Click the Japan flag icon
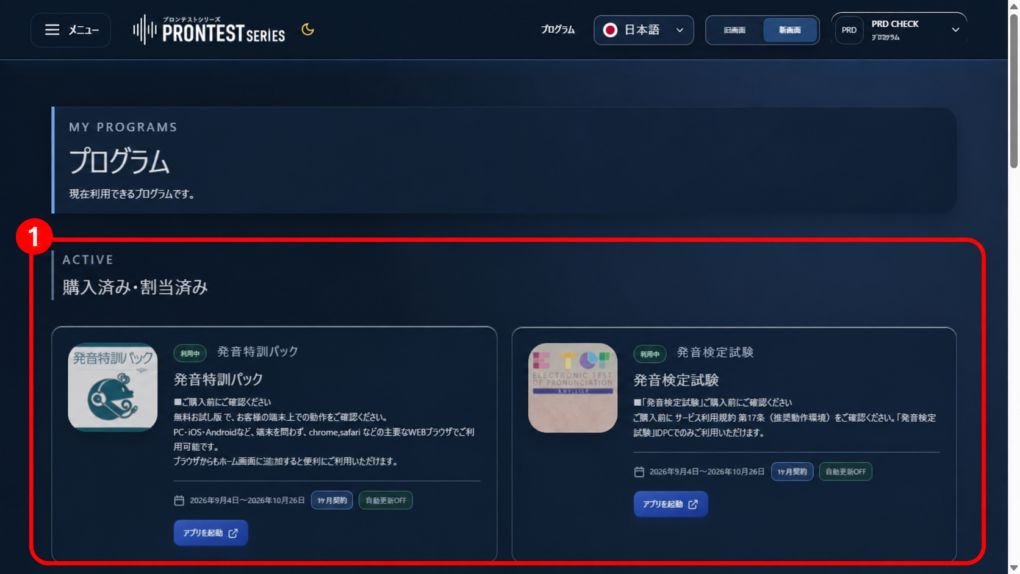 tap(610, 30)
